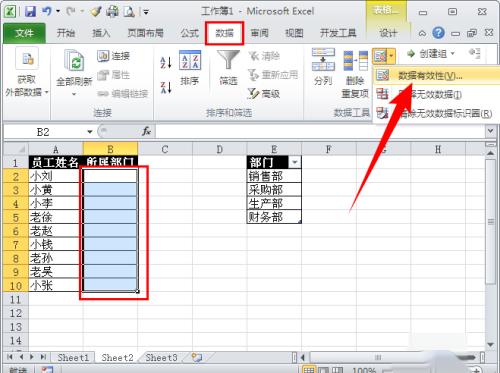The width and height of the screenshot is (500, 373).
Task: Click the Filter funnel icon
Action: [x=228, y=59]
